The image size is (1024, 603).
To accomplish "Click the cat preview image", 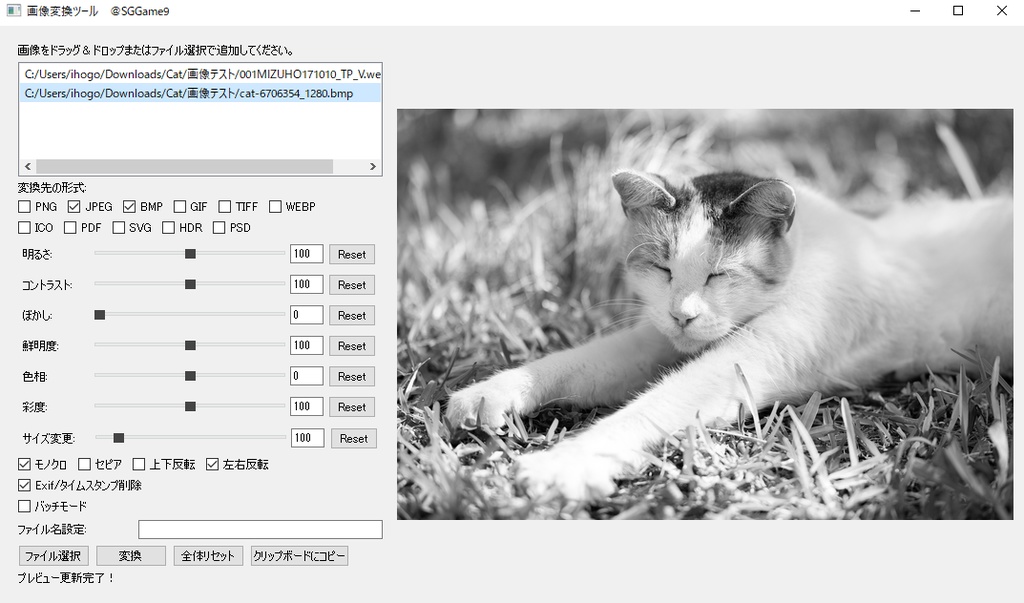I will coord(705,314).
